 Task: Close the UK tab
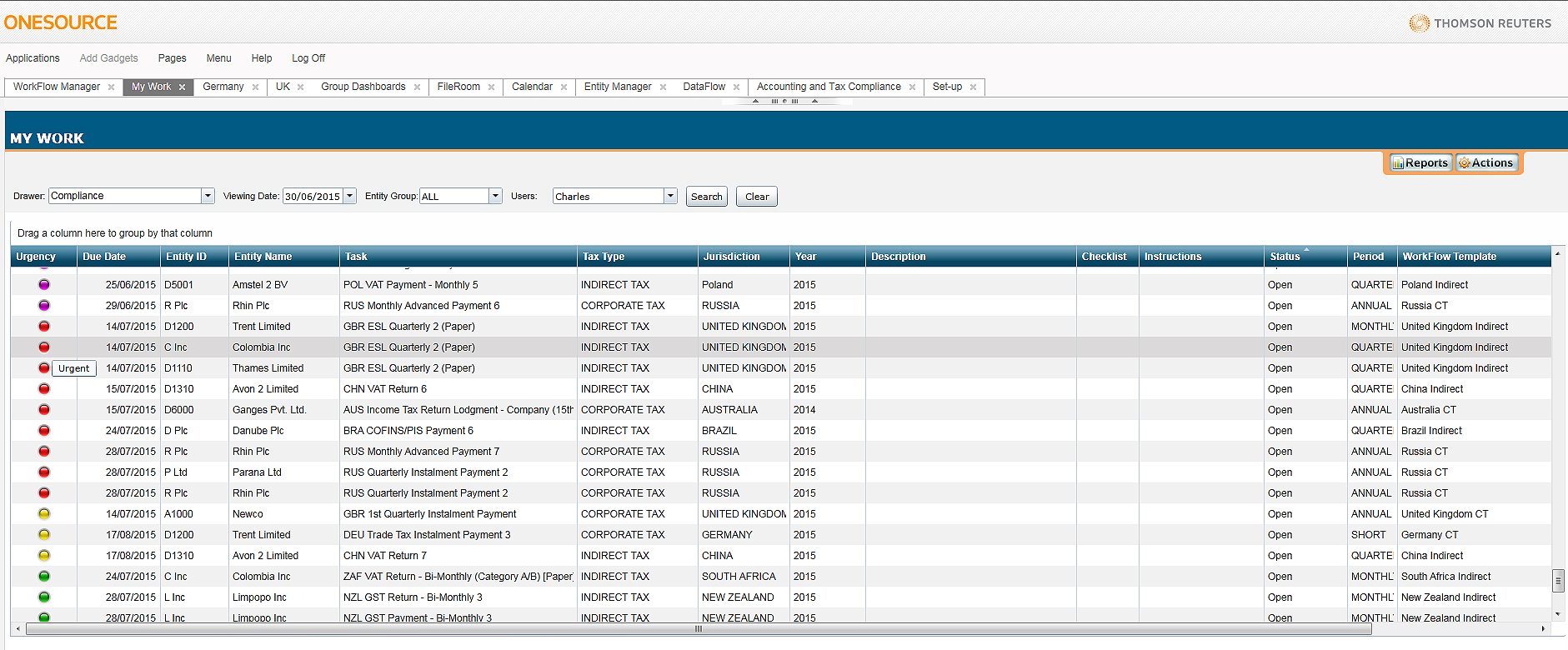(300, 87)
